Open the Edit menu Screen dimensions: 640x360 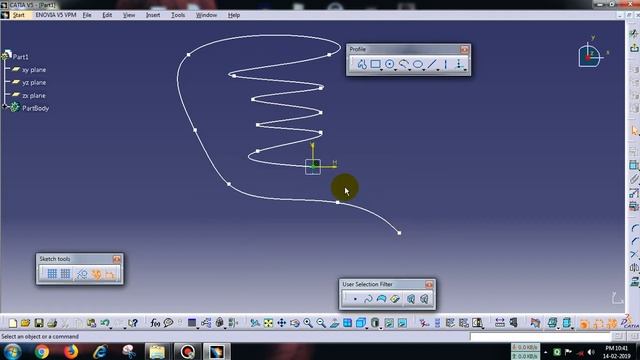click(x=107, y=15)
